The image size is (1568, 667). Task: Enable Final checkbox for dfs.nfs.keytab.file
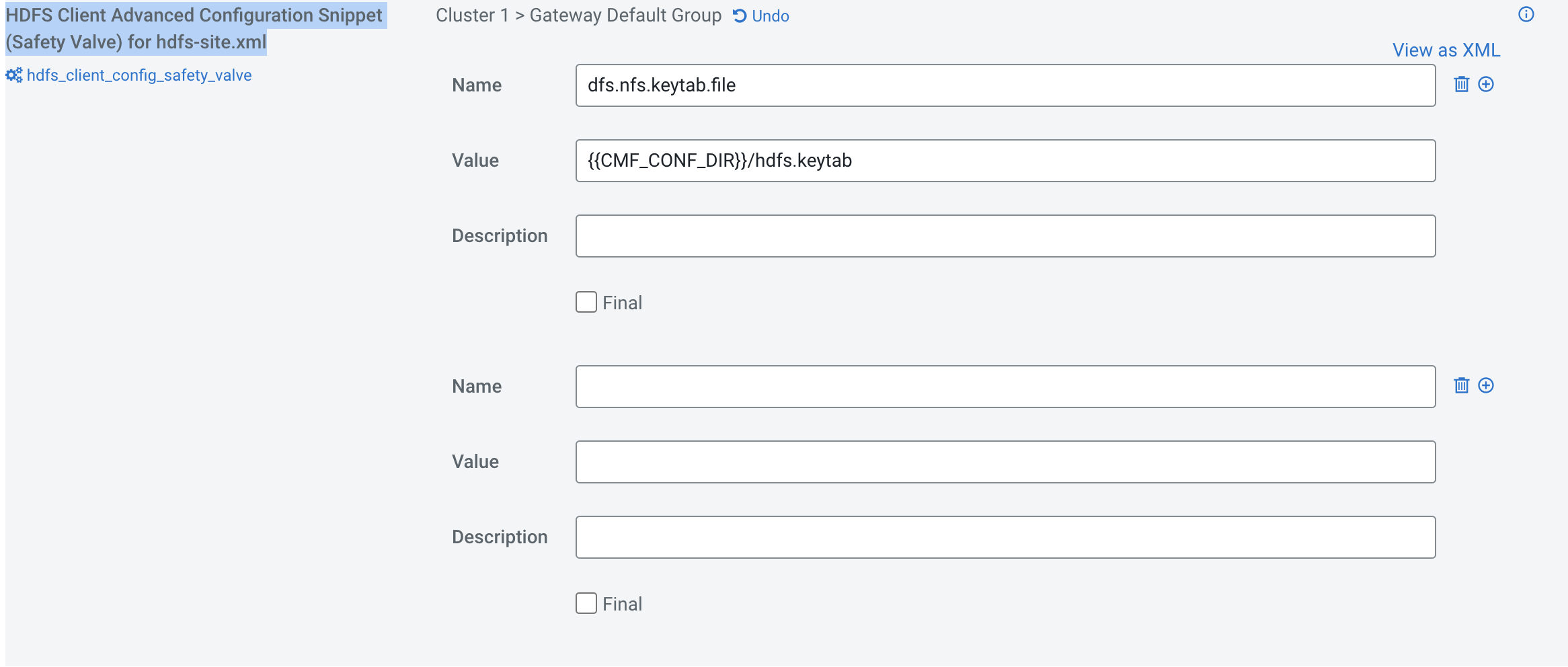[586, 303]
